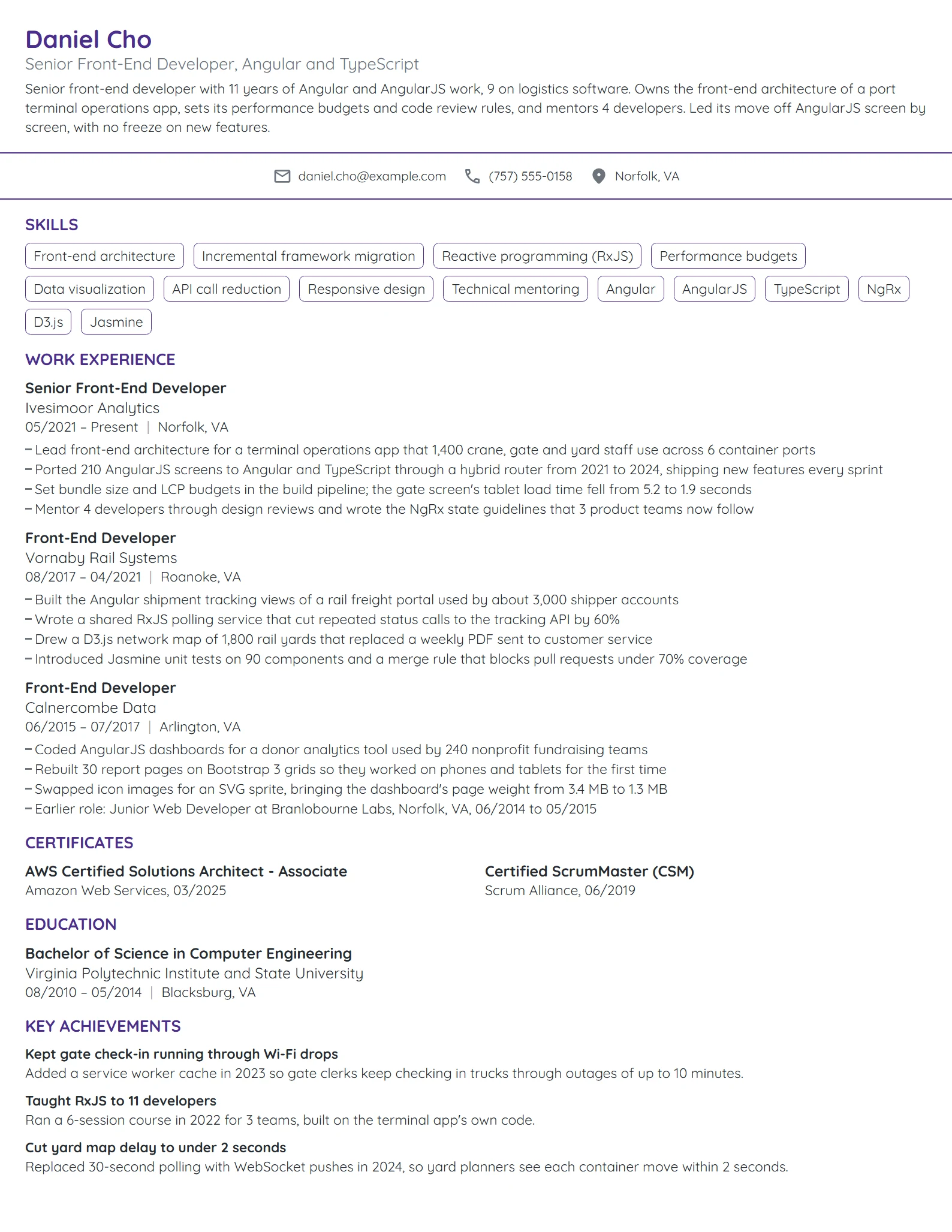The height and width of the screenshot is (1232, 952).
Task: Select the D3.js skill tag
Action: pos(49,322)
